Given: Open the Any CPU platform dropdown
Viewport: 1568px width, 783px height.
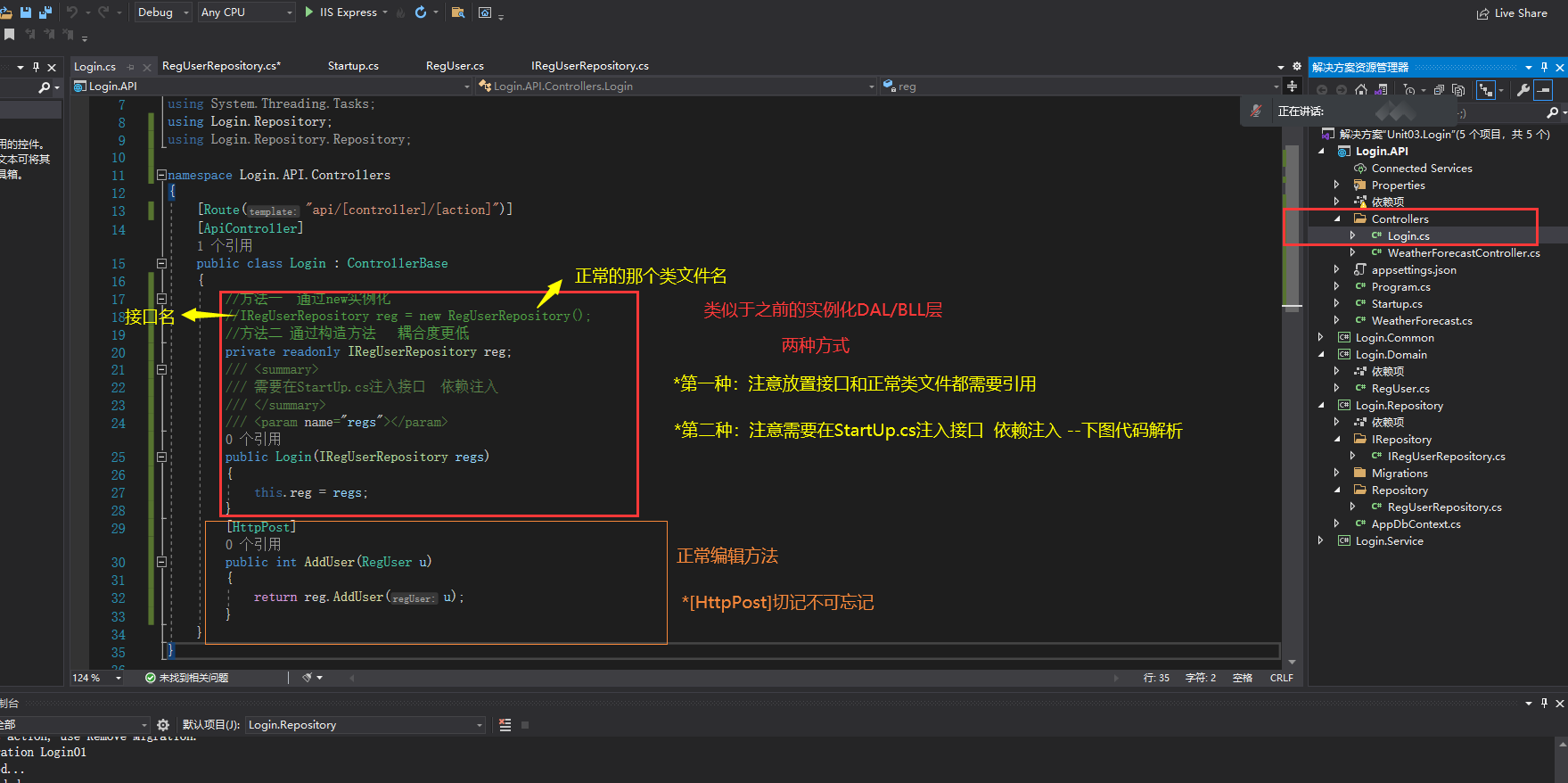Looking at the screenshot, I should tap(246, 12).
